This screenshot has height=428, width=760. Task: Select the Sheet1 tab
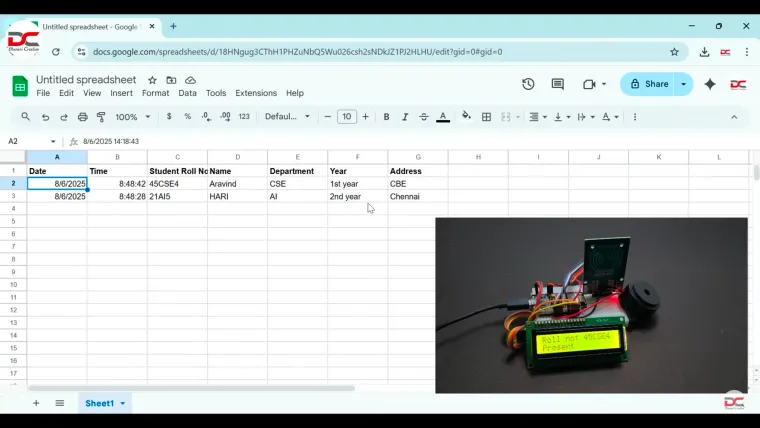point(105,403)
